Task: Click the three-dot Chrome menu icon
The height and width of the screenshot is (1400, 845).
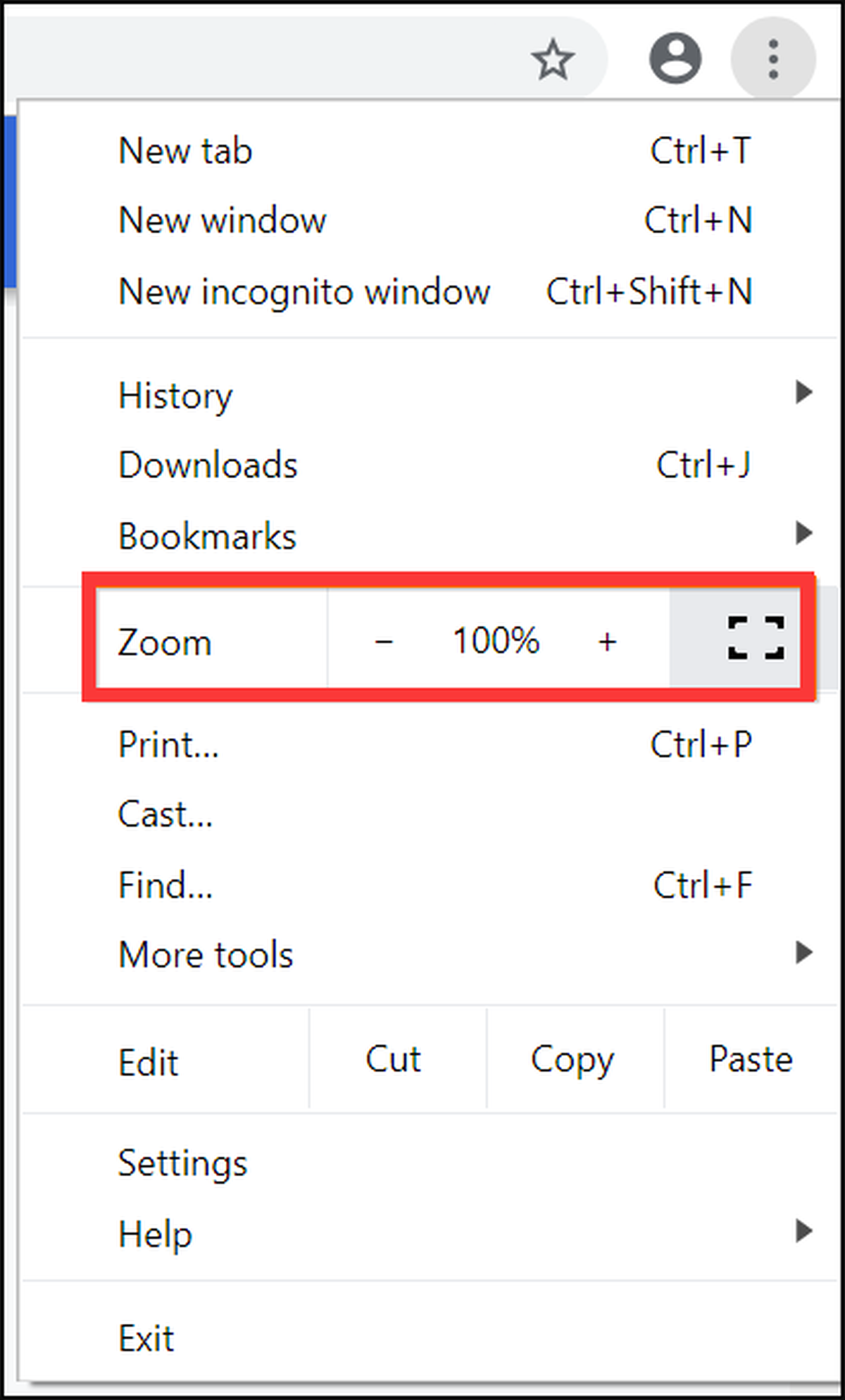Action: point(773,58)
